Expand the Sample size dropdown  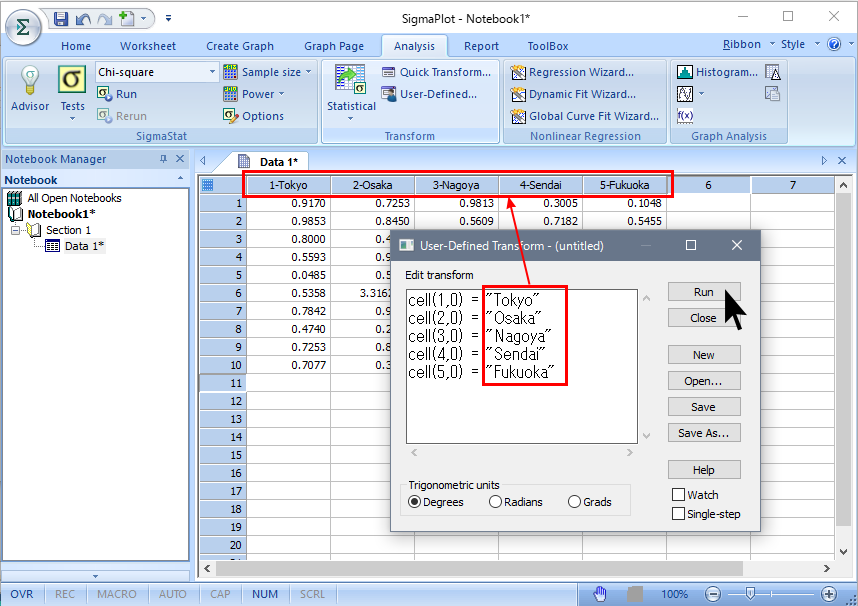pyautogui.click(x=309, y=72)
